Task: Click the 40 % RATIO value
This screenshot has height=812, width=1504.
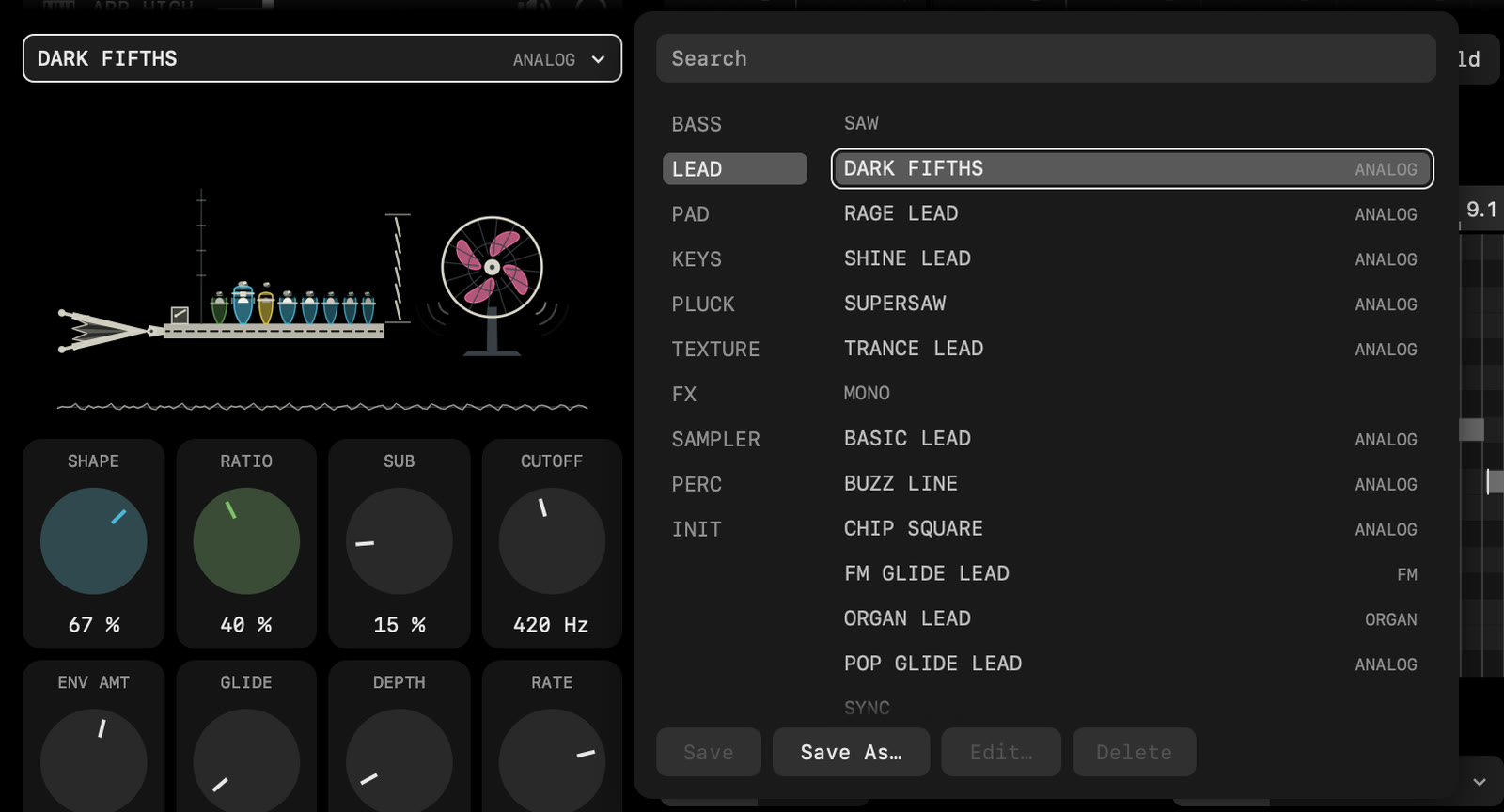Action: point(246,625)
